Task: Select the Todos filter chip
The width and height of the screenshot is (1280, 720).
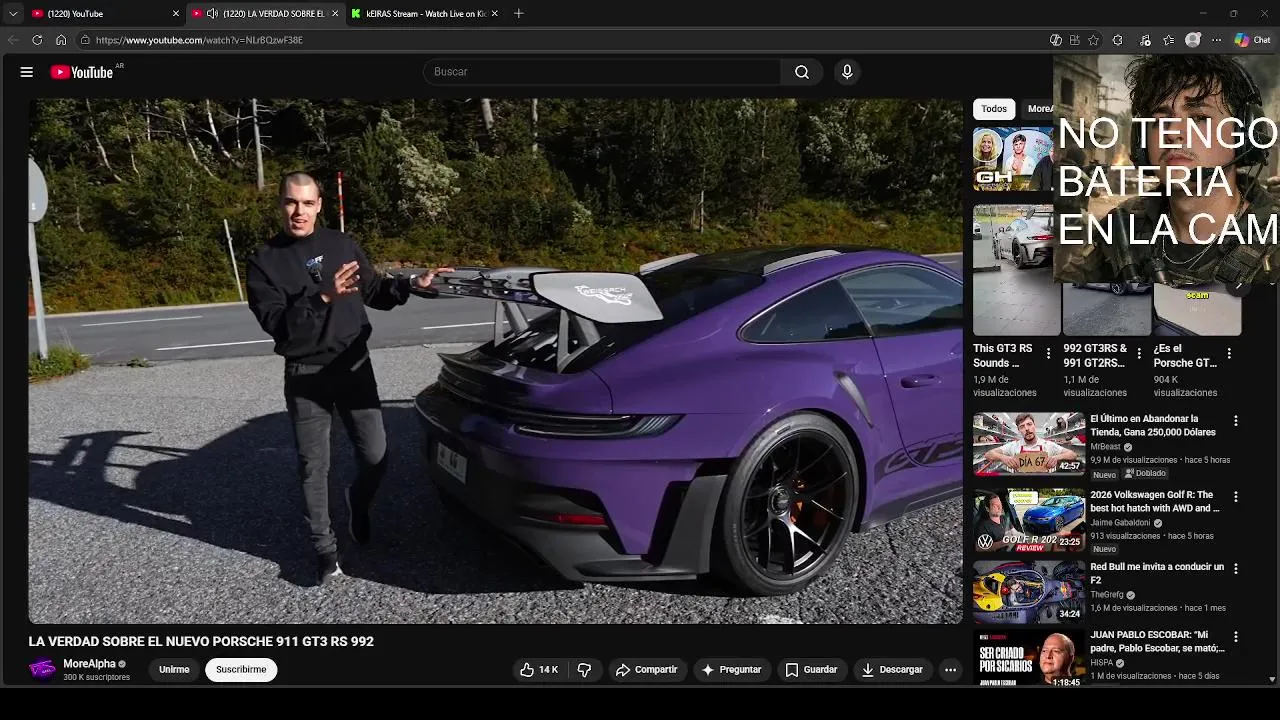Action: (x=994, y=109)
